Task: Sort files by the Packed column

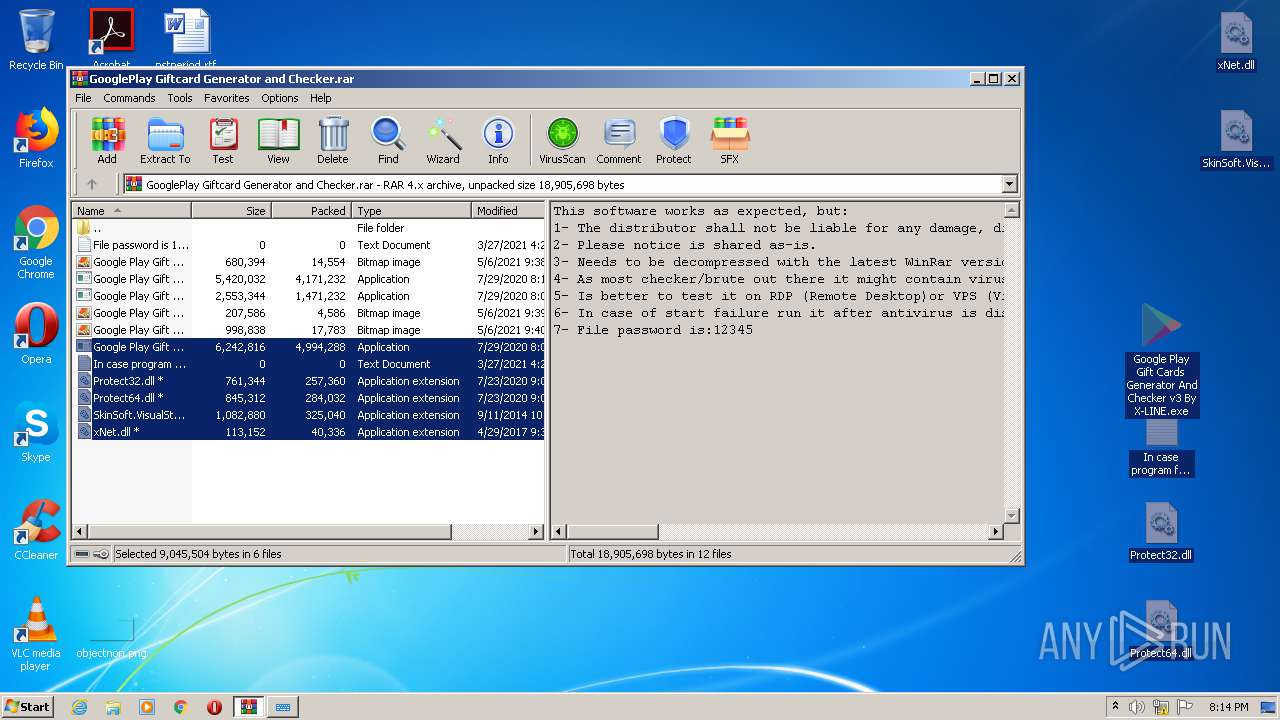Action: pos(311,210)
